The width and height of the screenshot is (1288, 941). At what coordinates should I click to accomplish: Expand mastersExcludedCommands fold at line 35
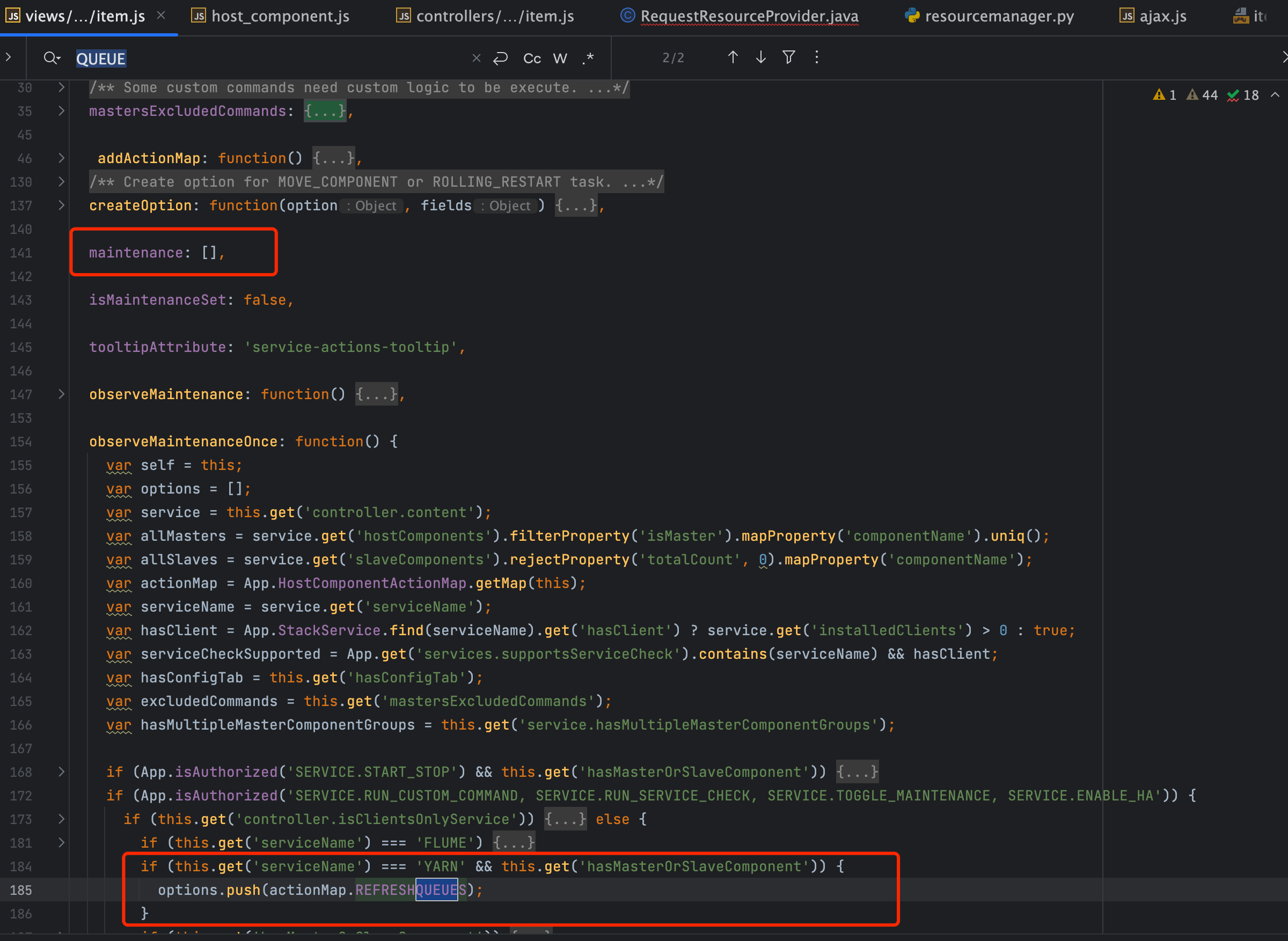[x=61, y=111]
